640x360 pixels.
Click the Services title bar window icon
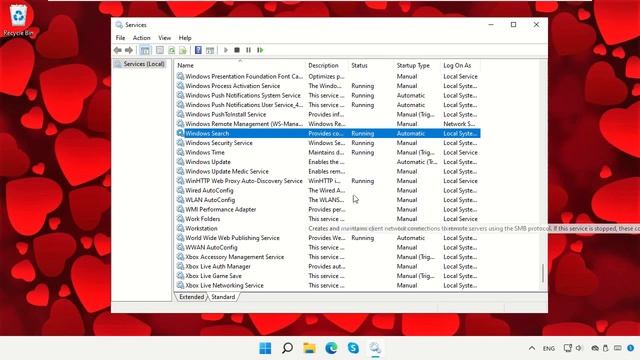coord(119,25)
